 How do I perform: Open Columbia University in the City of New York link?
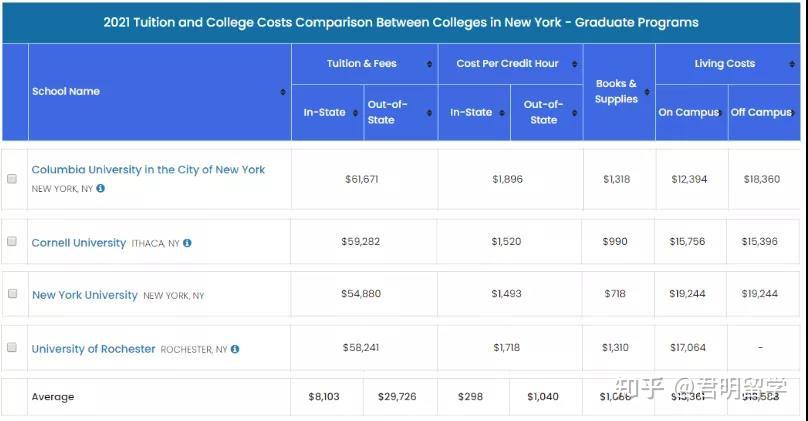[x=148, y=170]
